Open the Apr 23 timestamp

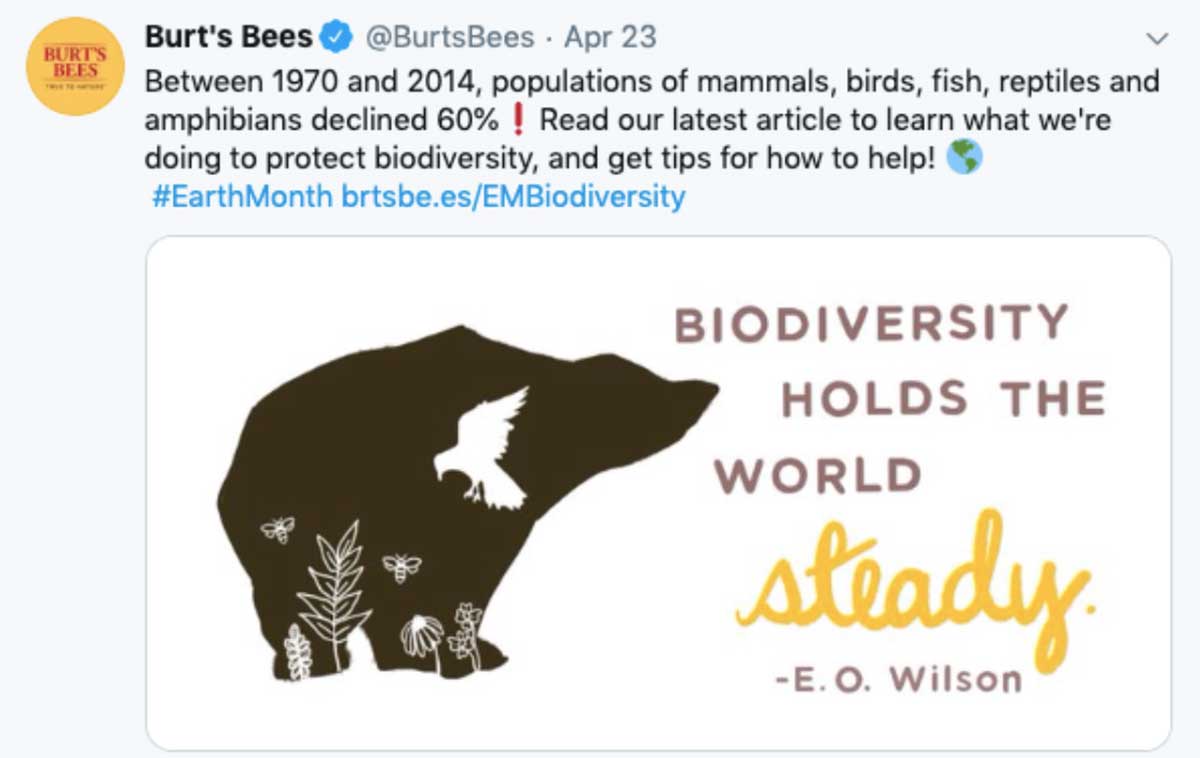610,38
